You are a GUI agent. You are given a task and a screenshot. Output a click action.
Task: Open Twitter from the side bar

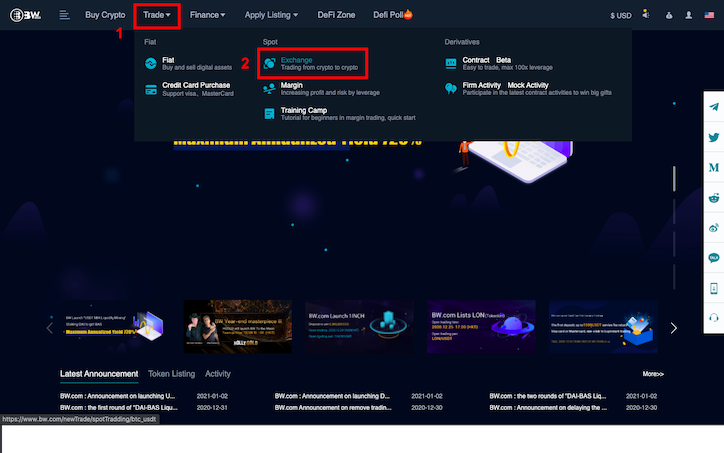click(714, 137)
